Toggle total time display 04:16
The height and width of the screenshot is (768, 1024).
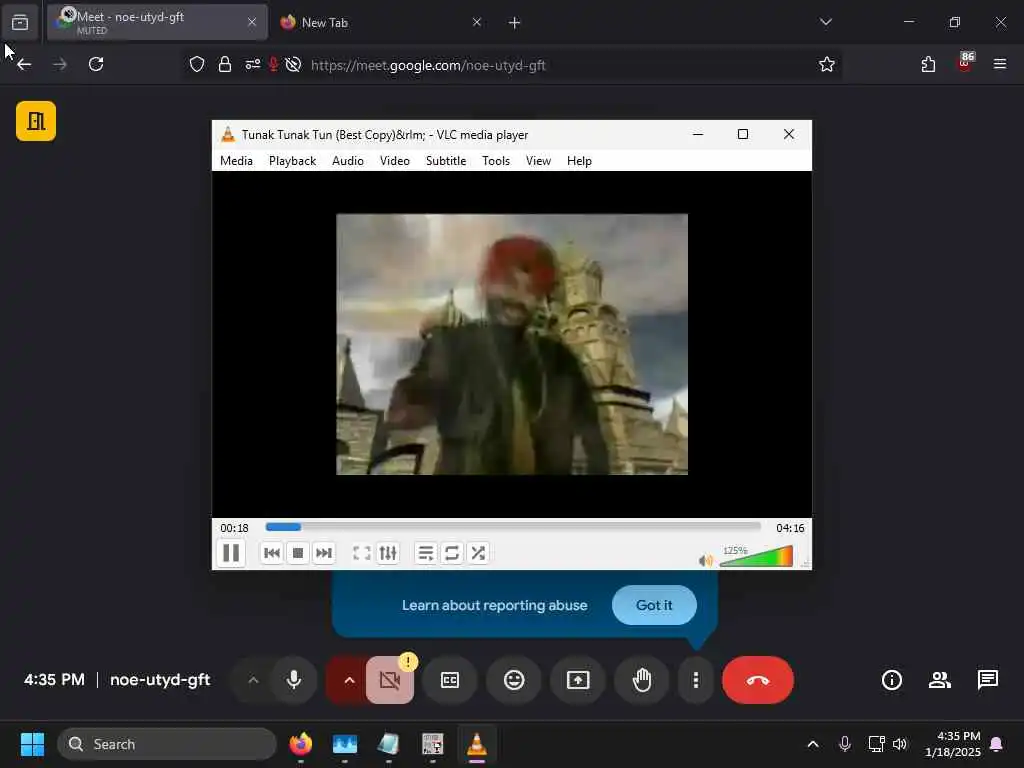(x=790, y=528)
